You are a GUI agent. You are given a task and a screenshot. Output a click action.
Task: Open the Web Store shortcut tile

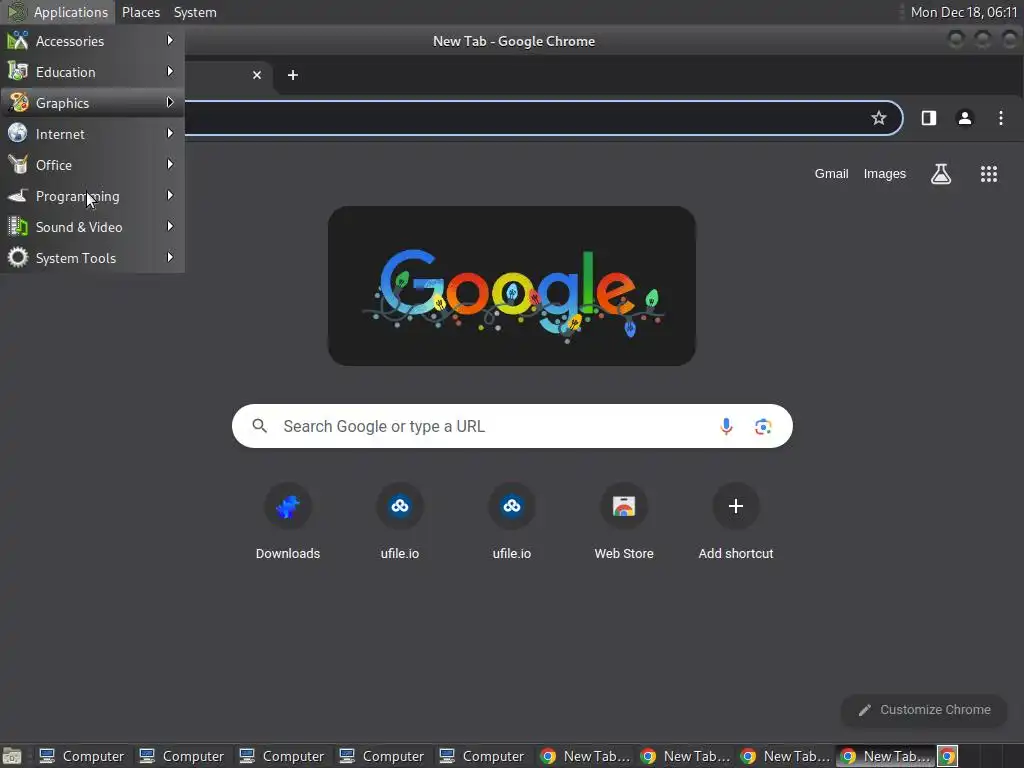click(624, 522)
